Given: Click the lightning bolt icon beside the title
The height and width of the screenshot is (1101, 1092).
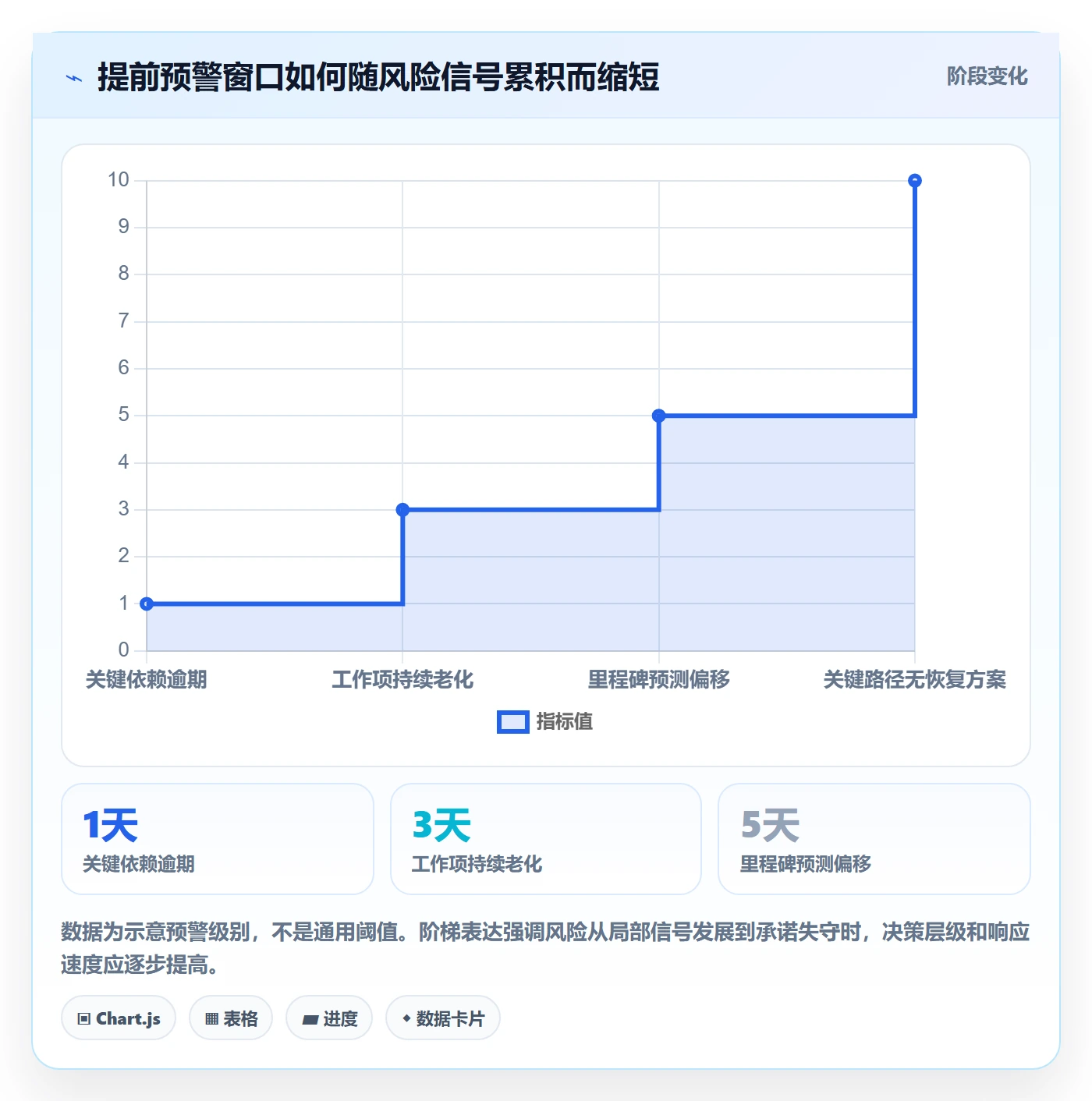Looking at the screenshot, I should [74, 78].
